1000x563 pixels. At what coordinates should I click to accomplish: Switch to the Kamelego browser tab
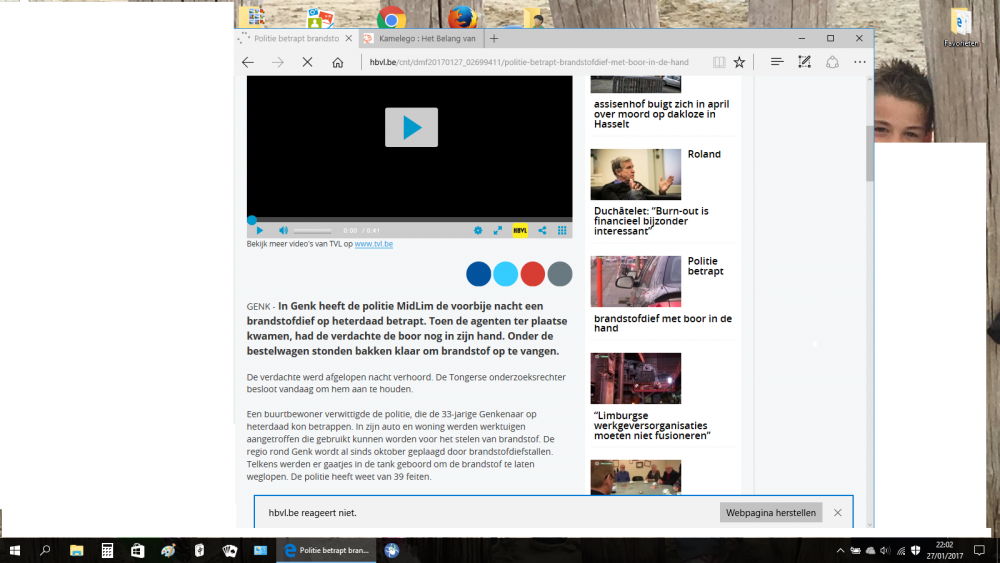pos(423,38)
